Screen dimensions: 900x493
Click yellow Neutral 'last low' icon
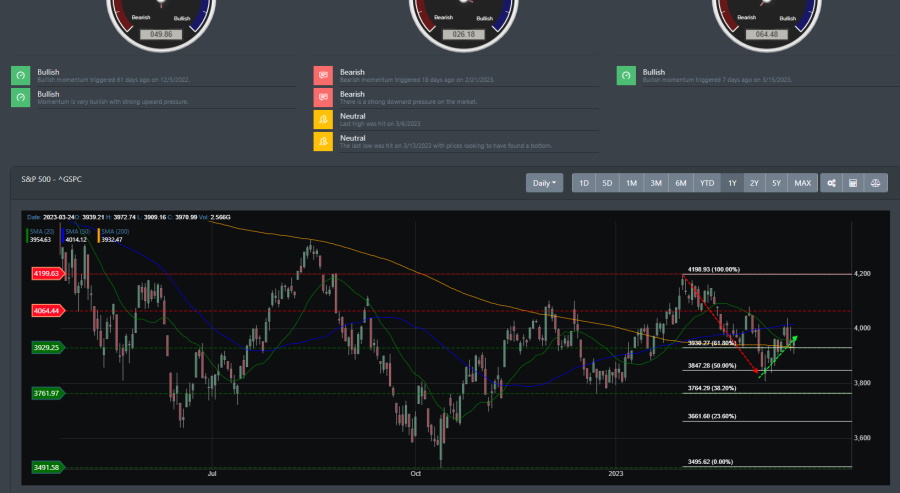pyautogui.click(x=323, y=142)
